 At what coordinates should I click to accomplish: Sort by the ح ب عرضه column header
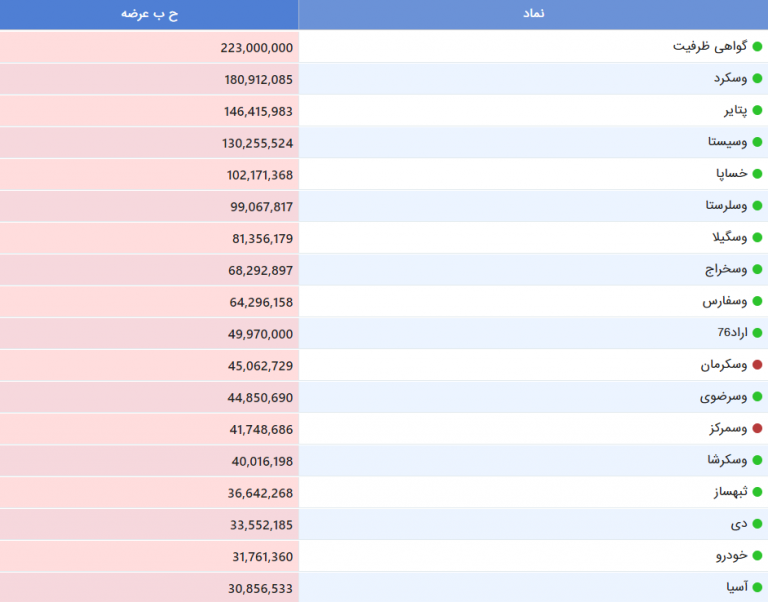(149, 14)
